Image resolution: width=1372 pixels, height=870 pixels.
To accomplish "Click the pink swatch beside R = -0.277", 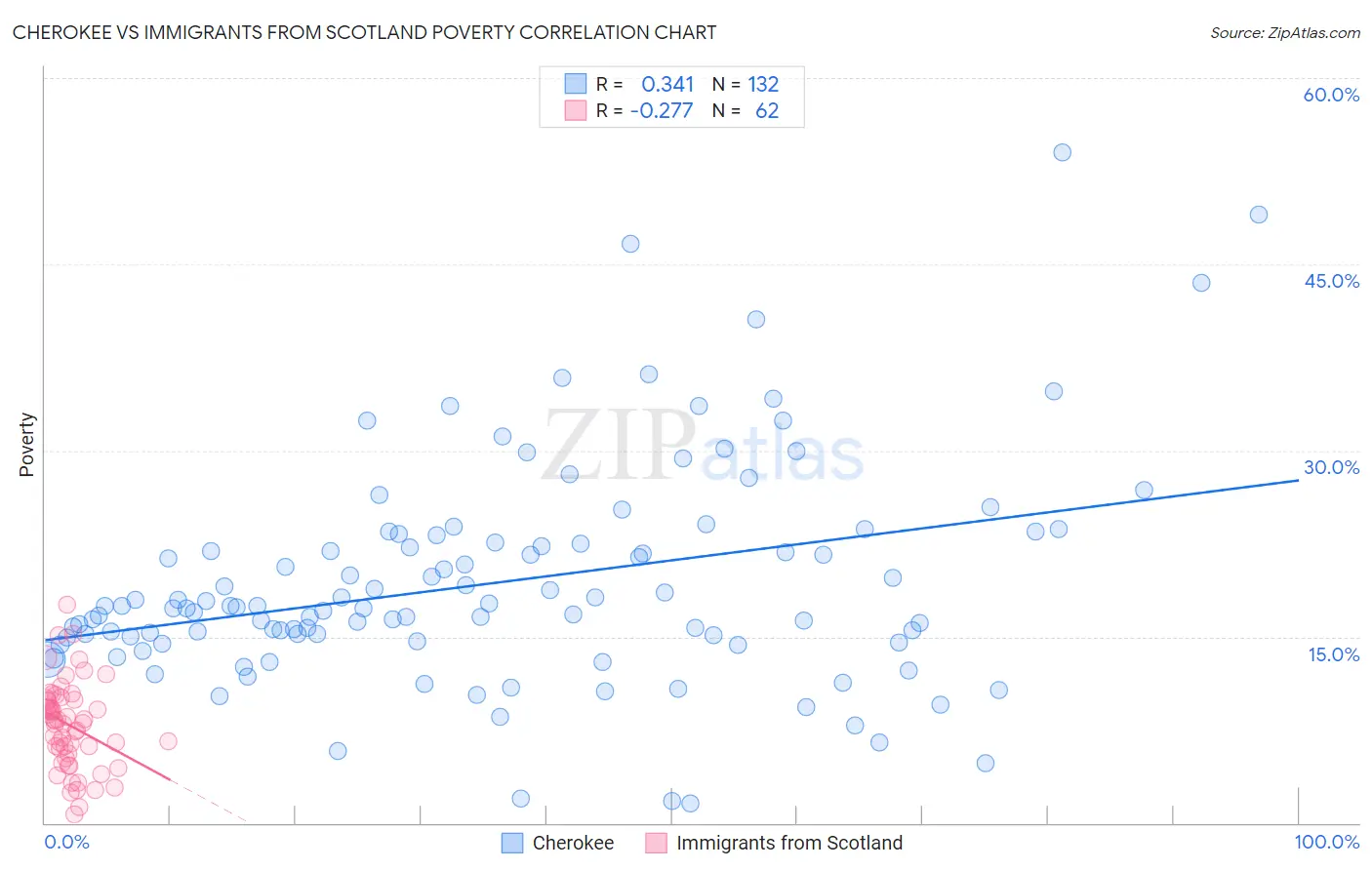I will [x=576, y=110].
